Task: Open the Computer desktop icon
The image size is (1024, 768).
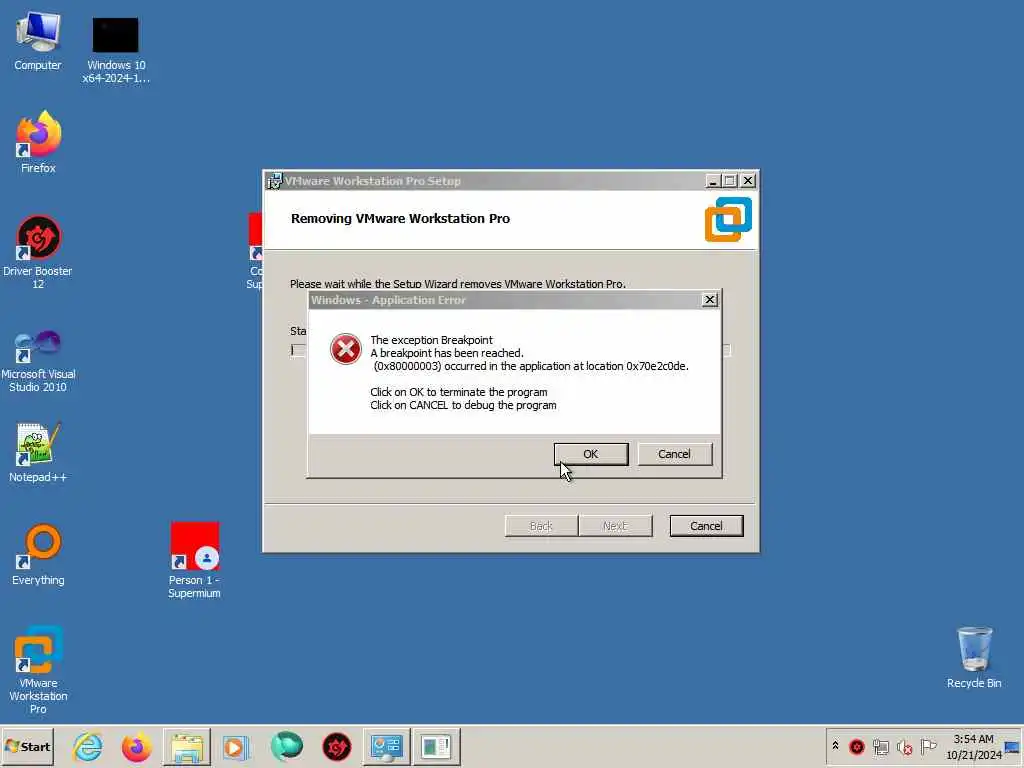Action: coord(38,40)
